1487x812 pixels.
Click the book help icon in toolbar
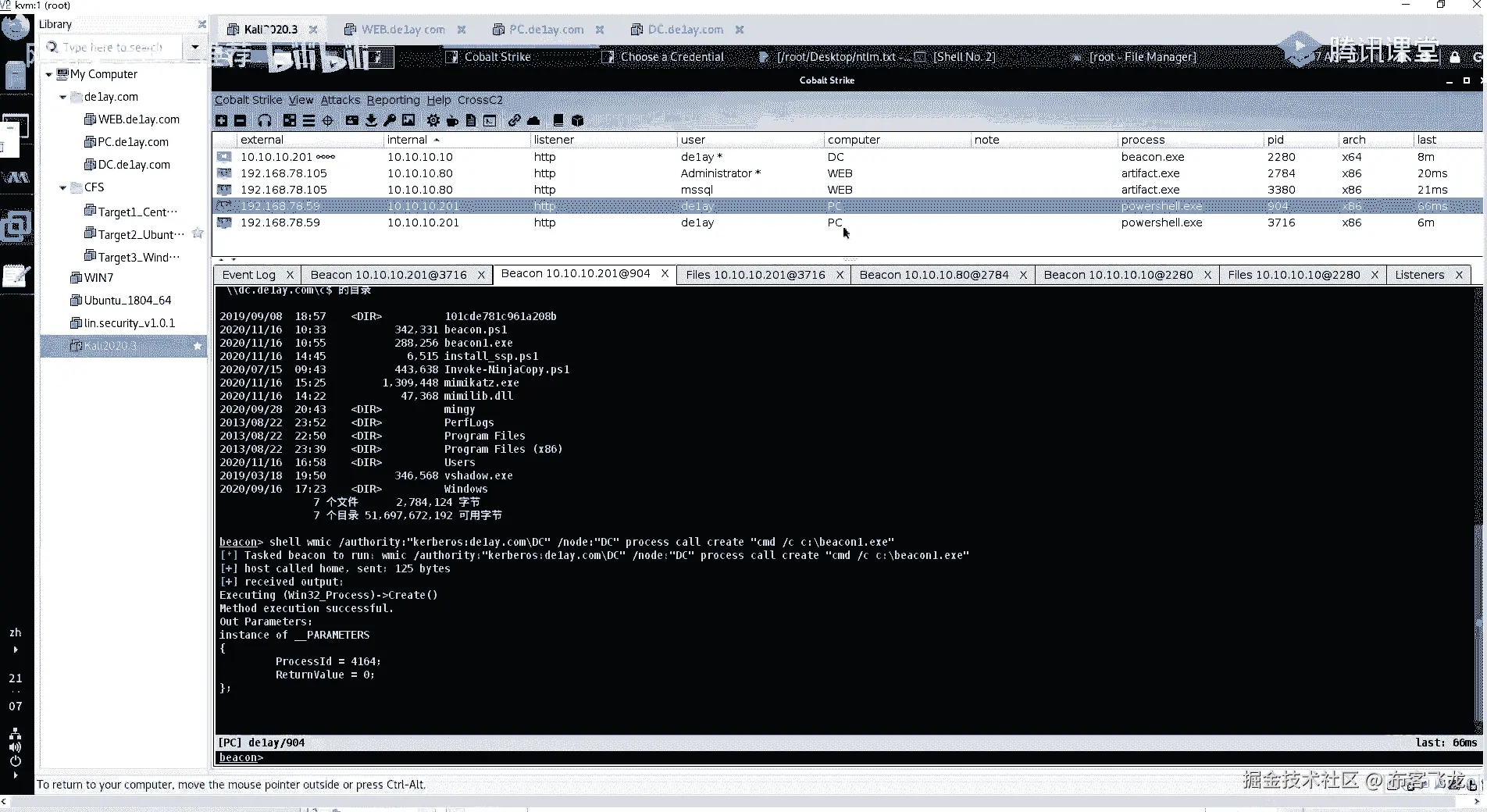coord(558,120)
